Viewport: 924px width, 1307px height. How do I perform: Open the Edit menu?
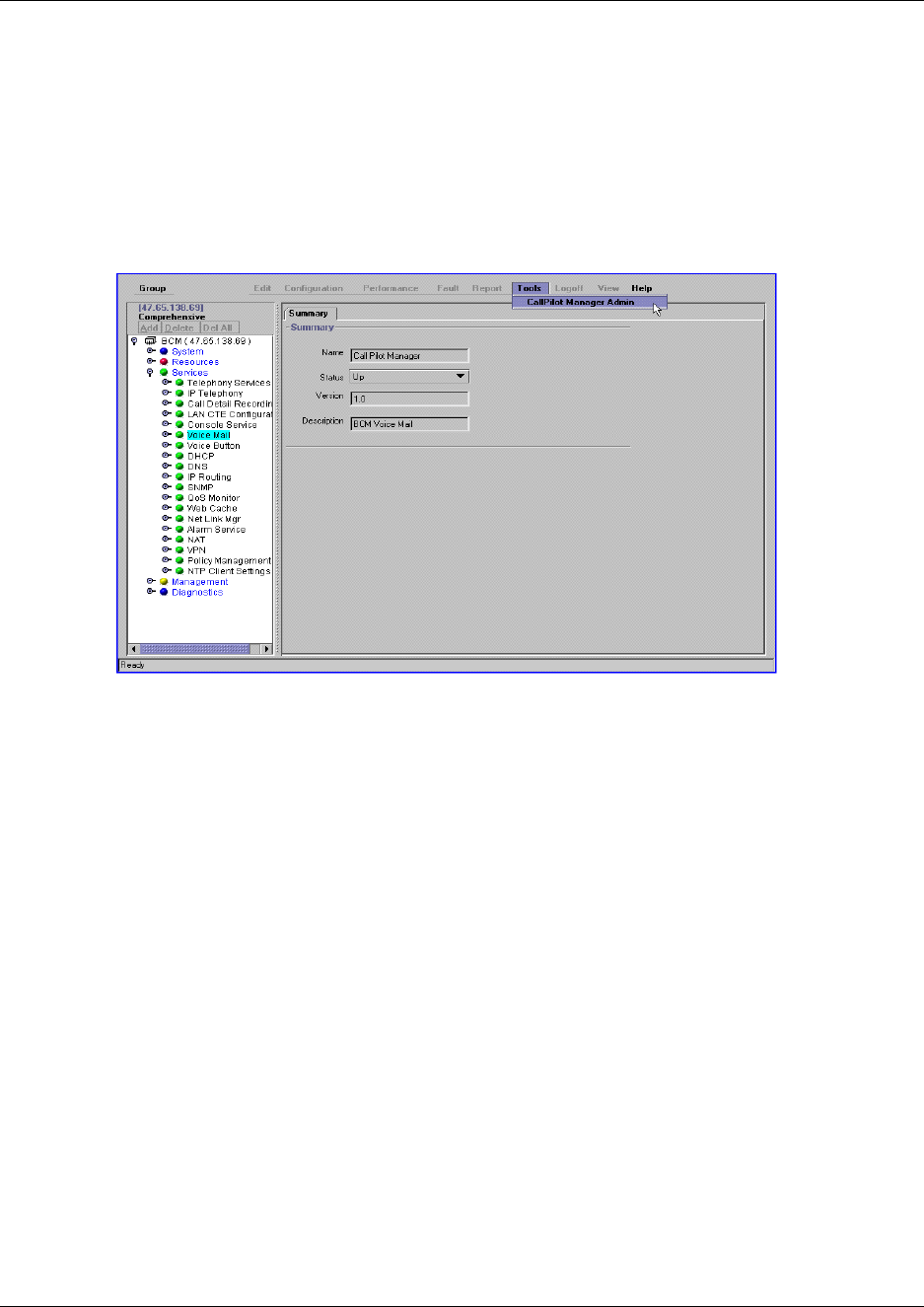[x=262, y=289]
